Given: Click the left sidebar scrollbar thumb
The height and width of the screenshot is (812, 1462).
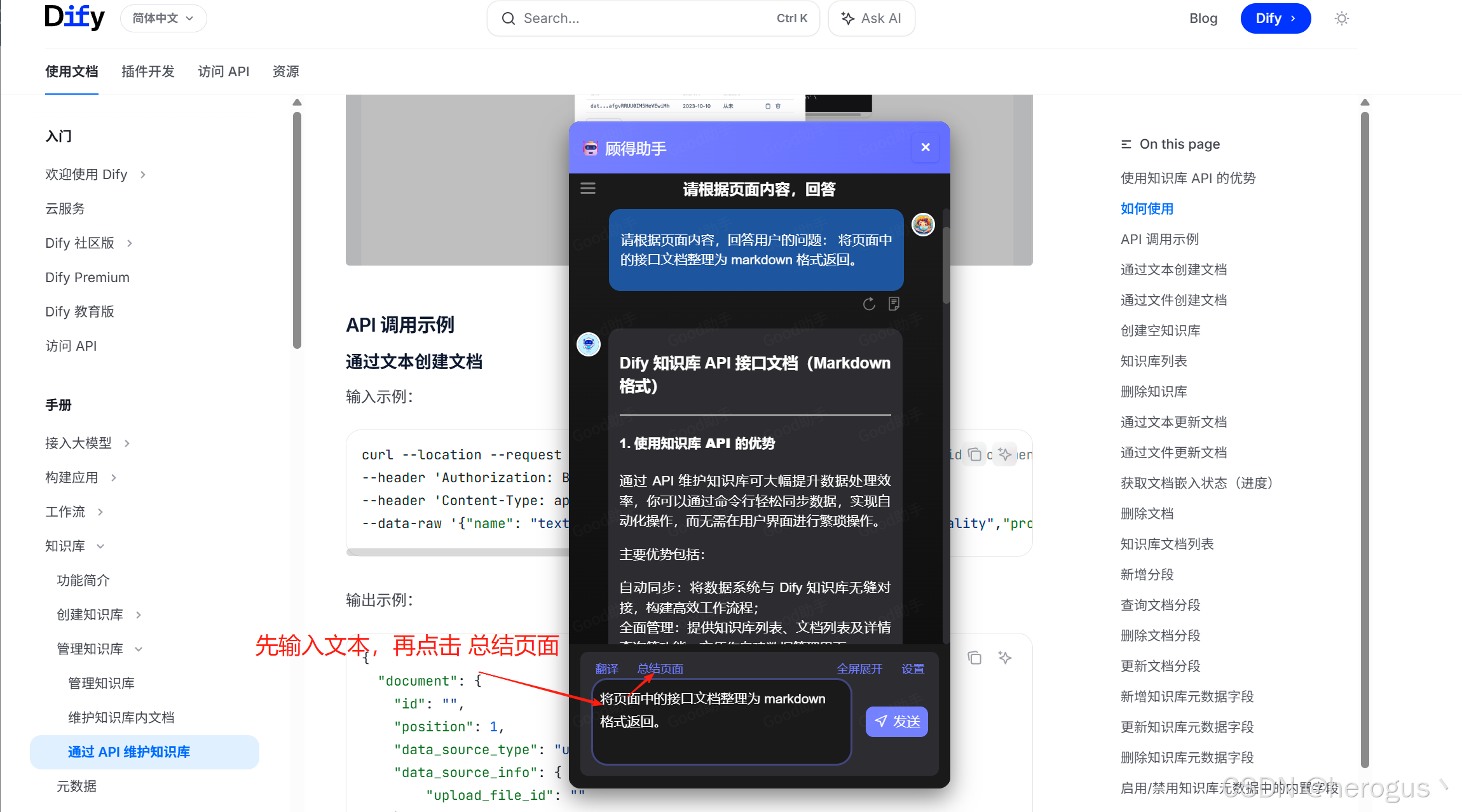Looking at the screenshot, I should (x=297, y=231).
